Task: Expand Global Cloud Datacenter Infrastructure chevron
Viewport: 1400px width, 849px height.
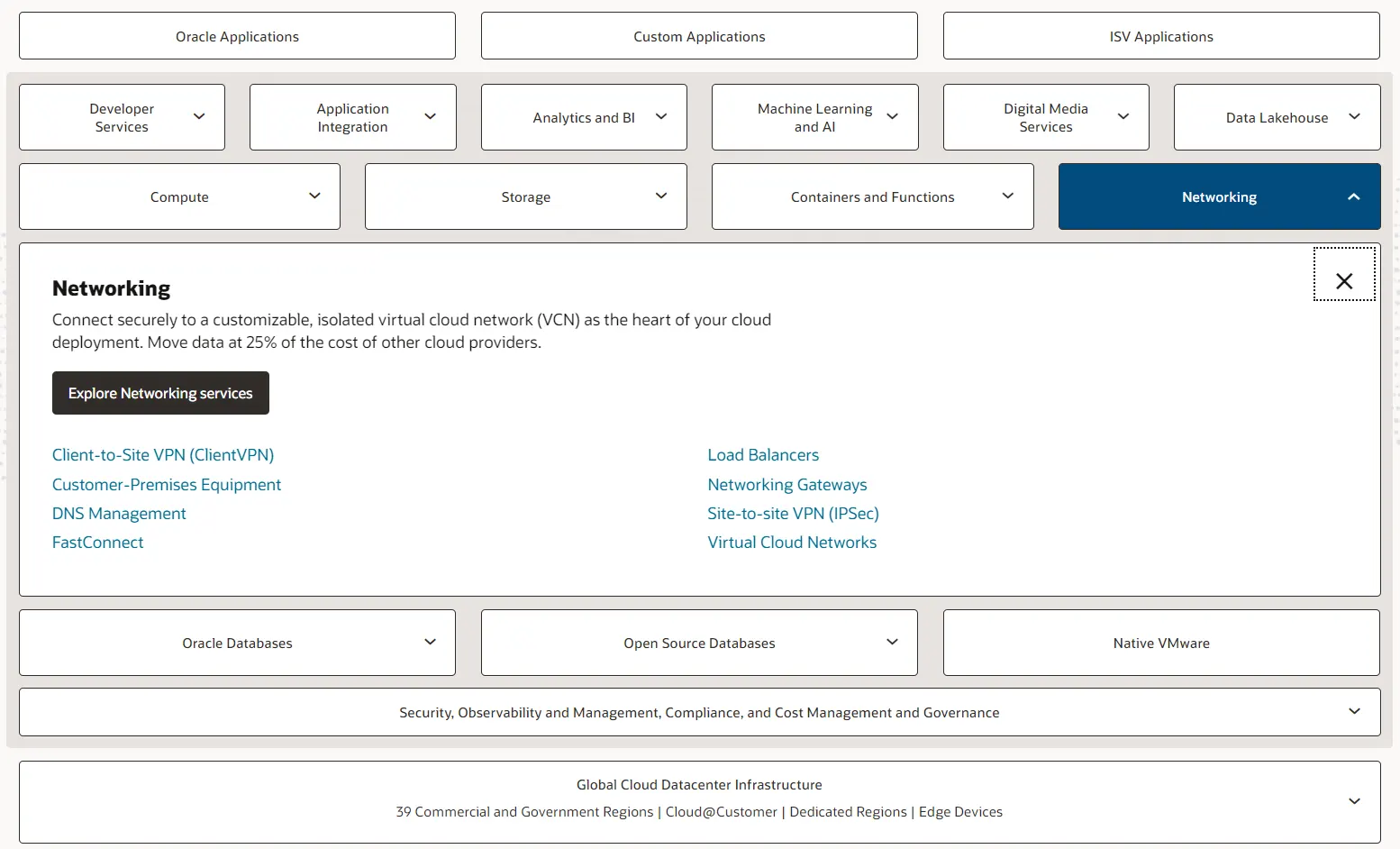Action: pyautogui.click(x=1353, y=801)
